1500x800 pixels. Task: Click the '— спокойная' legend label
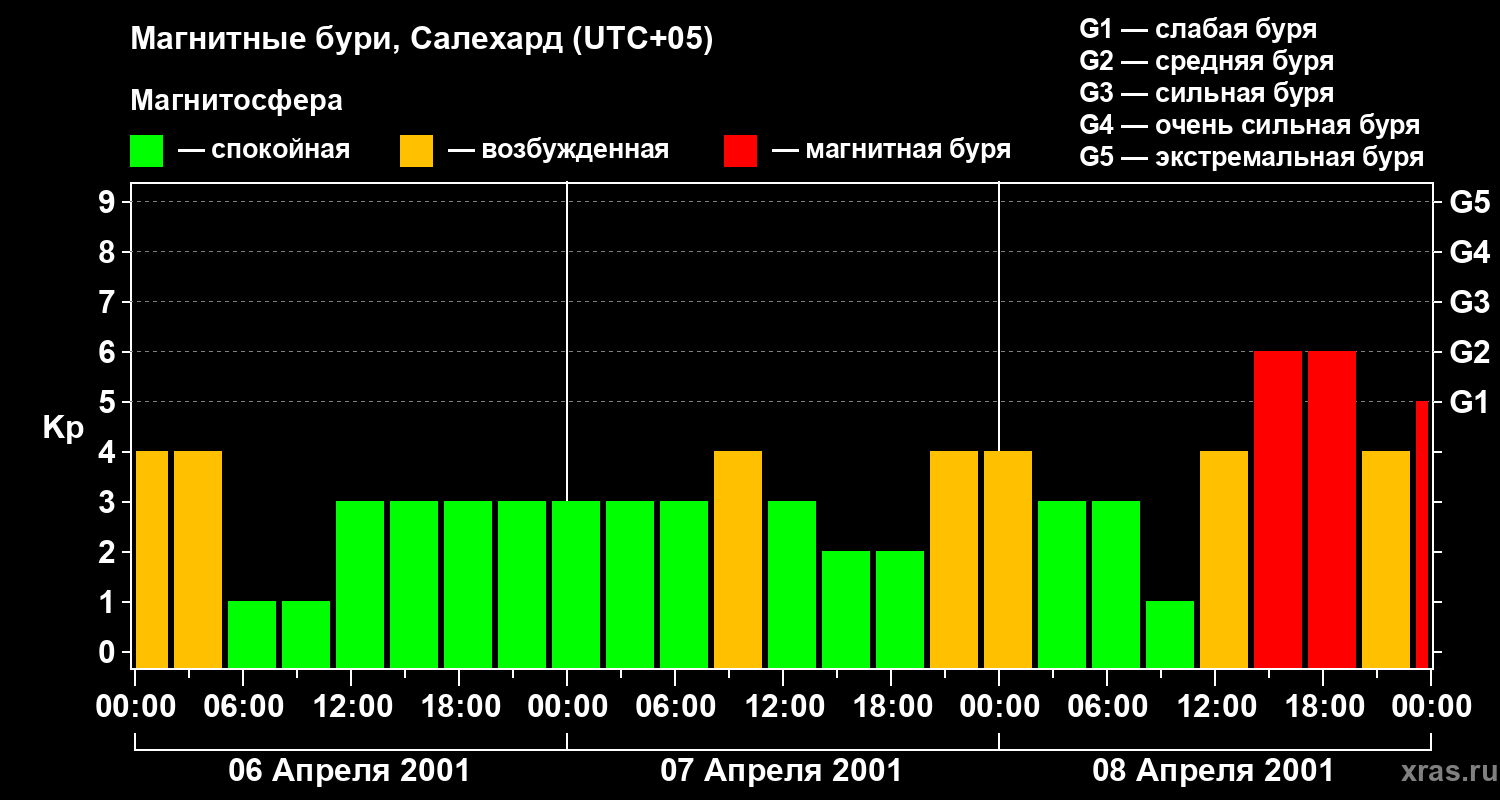(x=264, y=150)
